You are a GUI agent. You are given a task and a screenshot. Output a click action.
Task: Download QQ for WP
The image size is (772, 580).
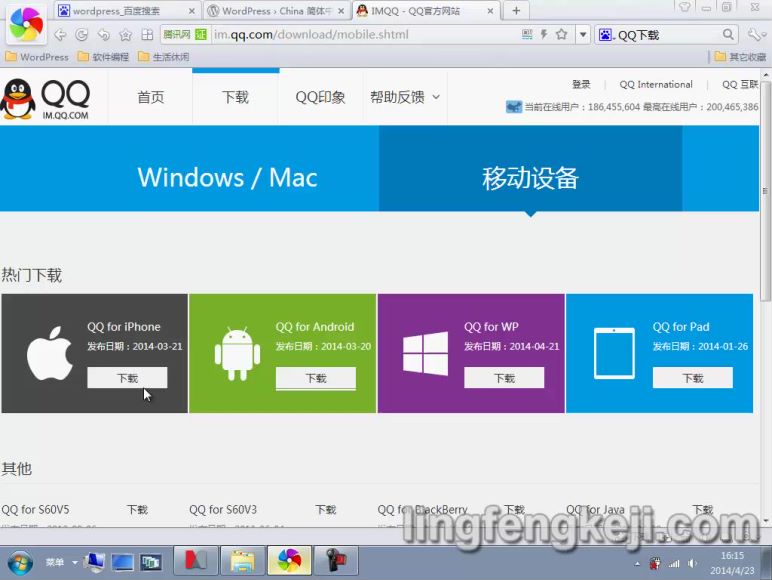pyautogui.click(x=504, y=378)
